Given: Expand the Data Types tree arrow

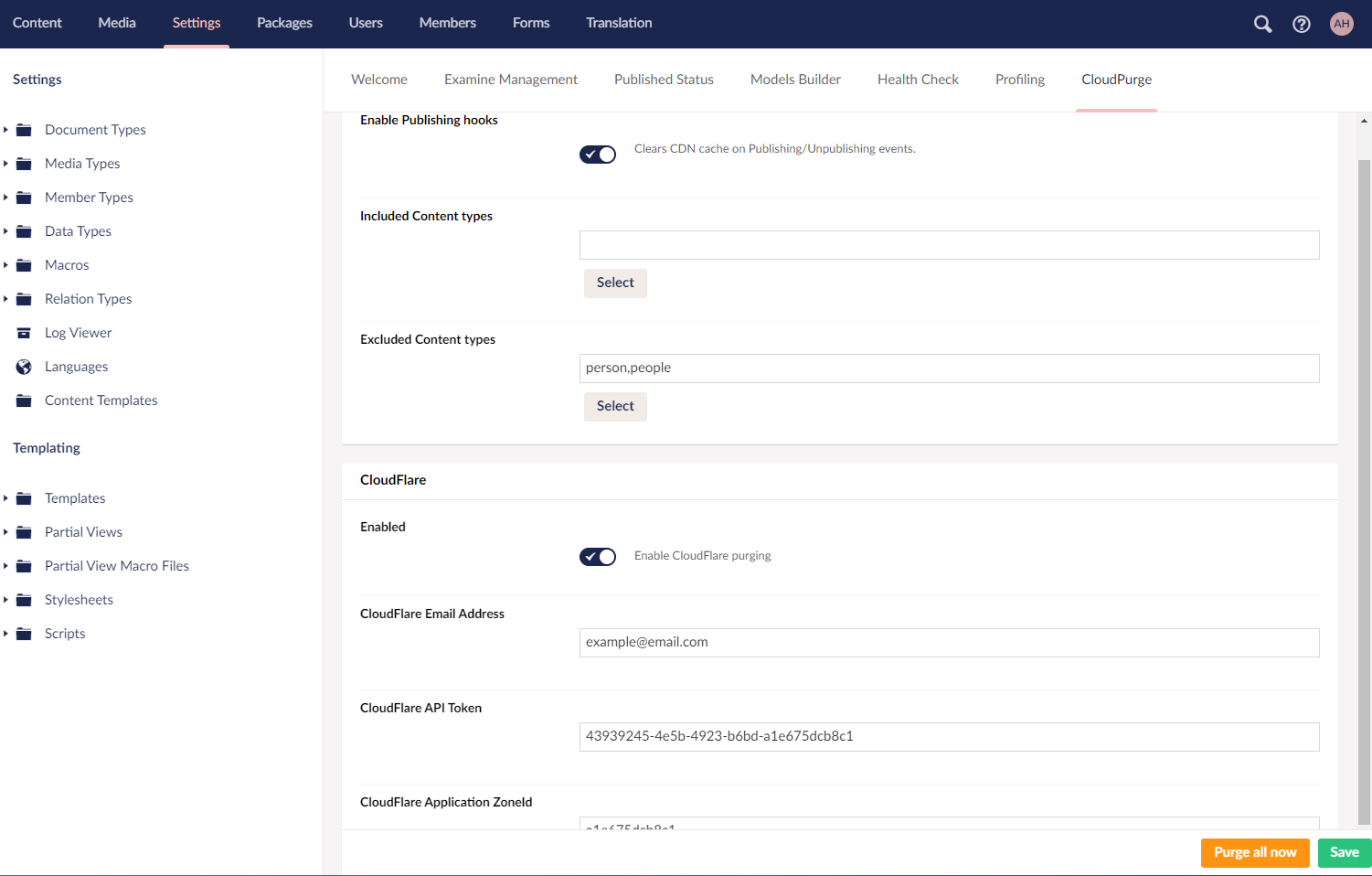Looking at the screenshot, I should click(x=5, y=231).
